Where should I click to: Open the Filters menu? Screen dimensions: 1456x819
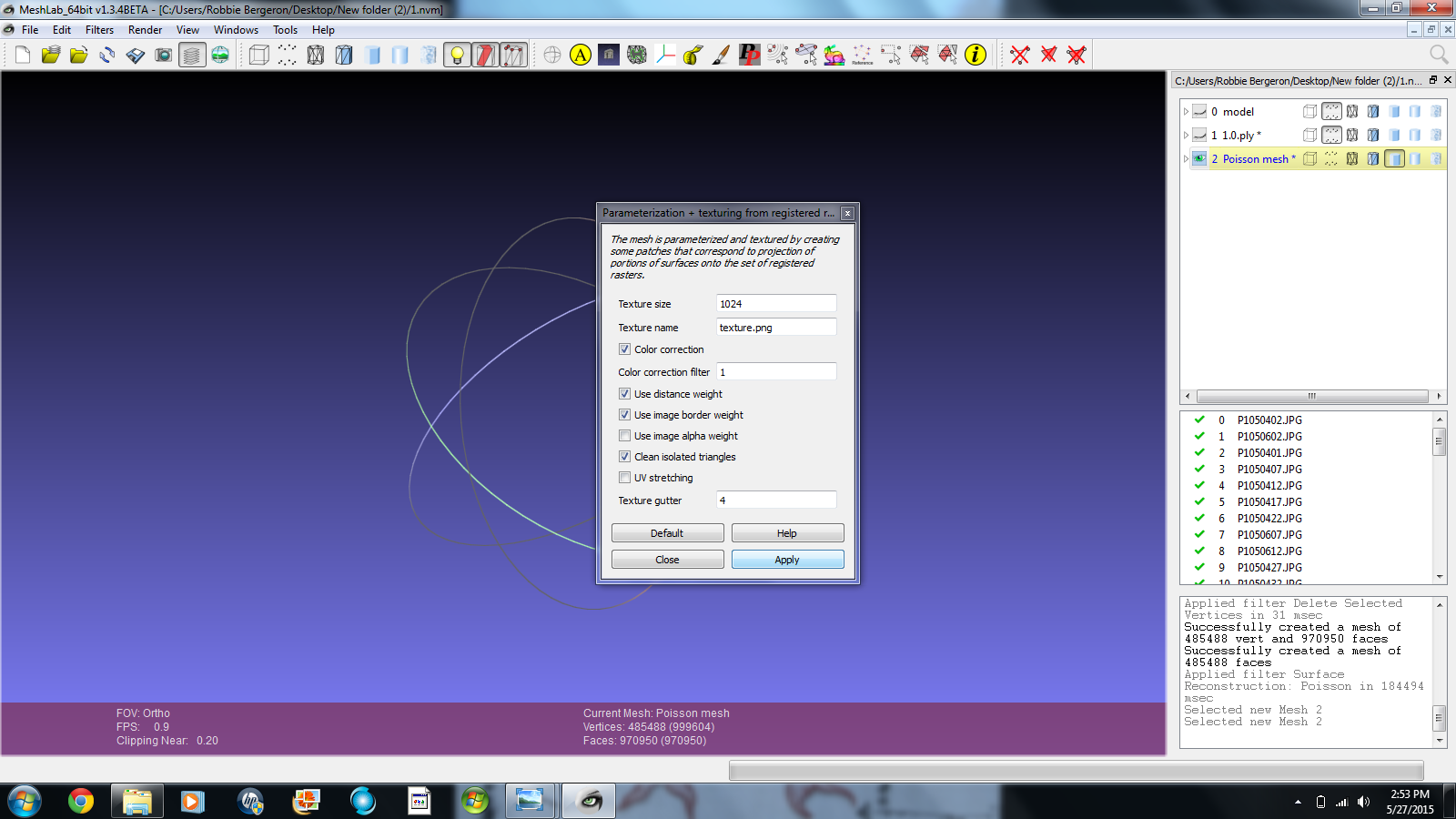(x=99, y=30)
